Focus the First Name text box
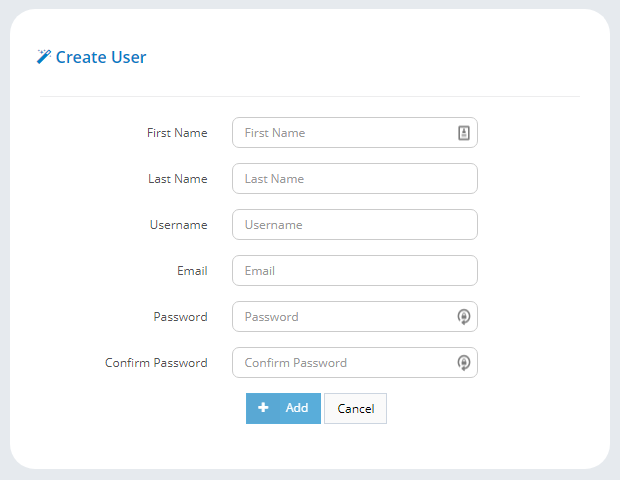The width and height of the screenshot is (620, 480). [x=355, y=132]
